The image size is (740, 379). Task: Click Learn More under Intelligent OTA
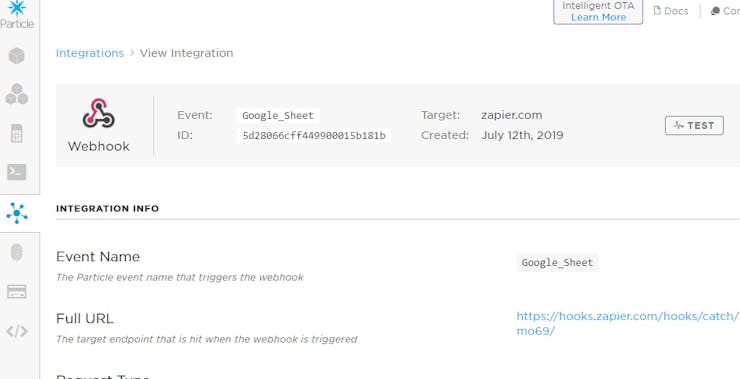[x=598, y=17]
